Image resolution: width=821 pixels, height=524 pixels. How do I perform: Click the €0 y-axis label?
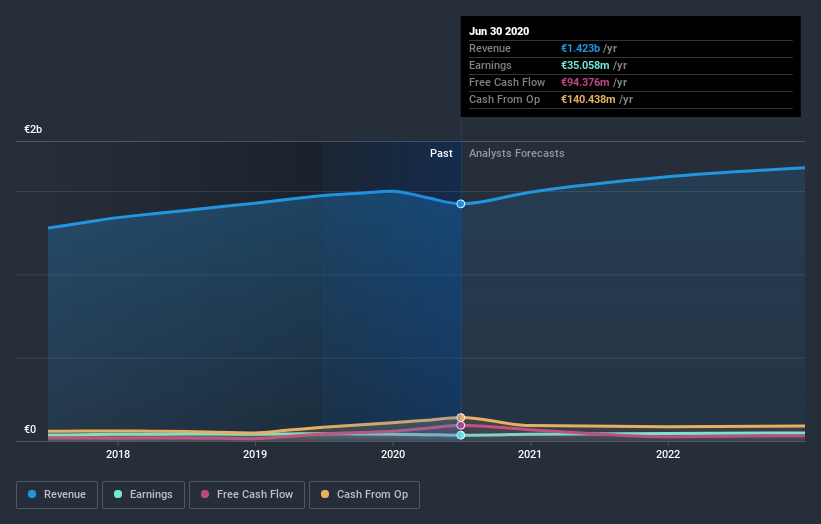[x=30, y=429]
